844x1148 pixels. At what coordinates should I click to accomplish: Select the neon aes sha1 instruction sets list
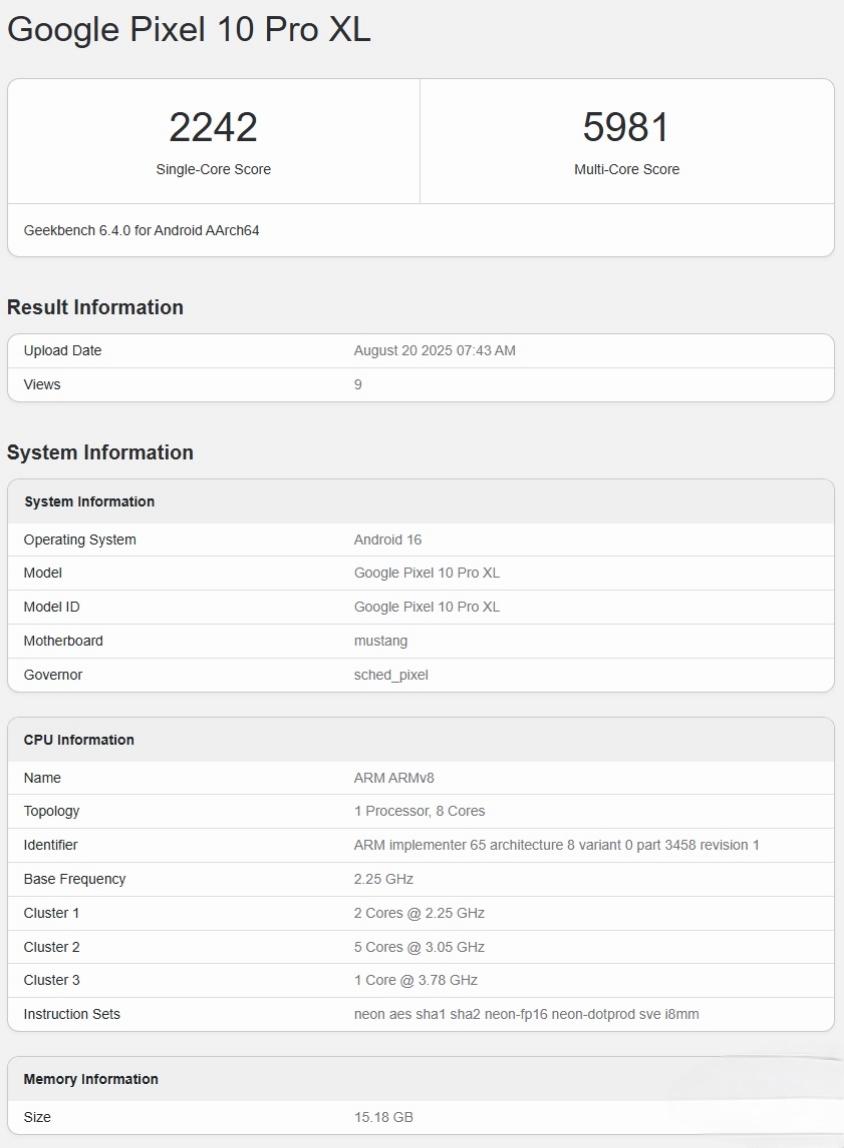pos(526,1014)
